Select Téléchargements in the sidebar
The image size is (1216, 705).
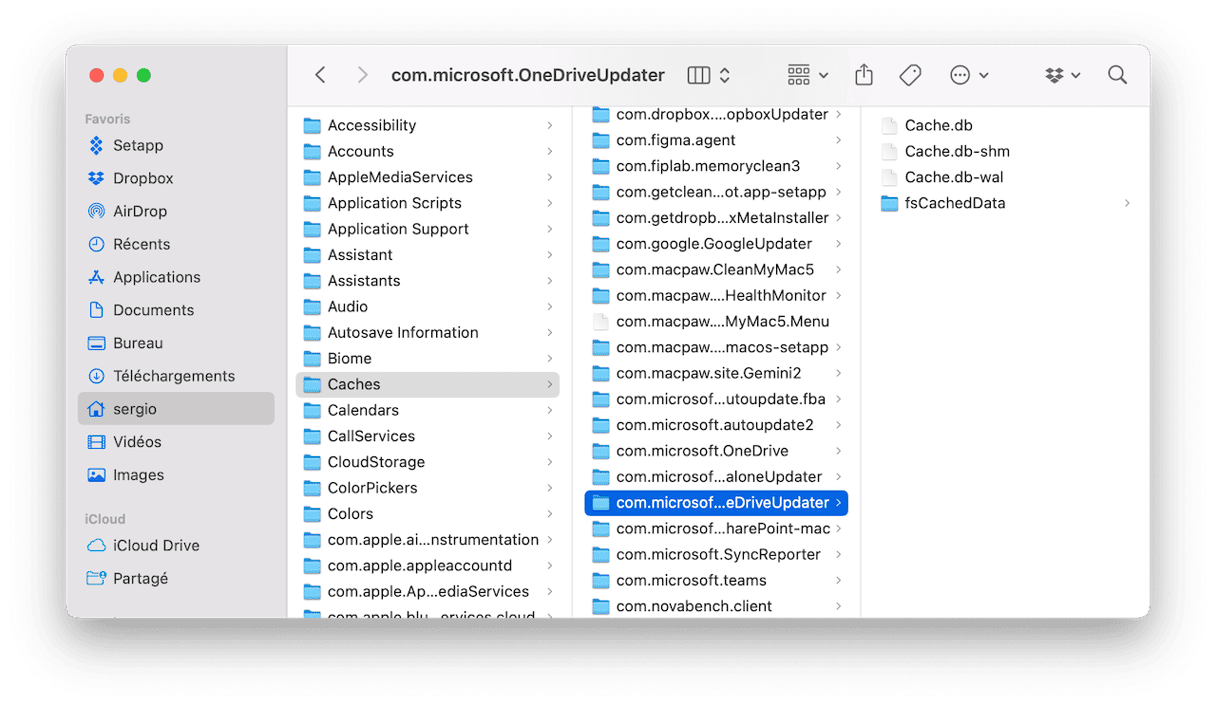tap(173, 376)
